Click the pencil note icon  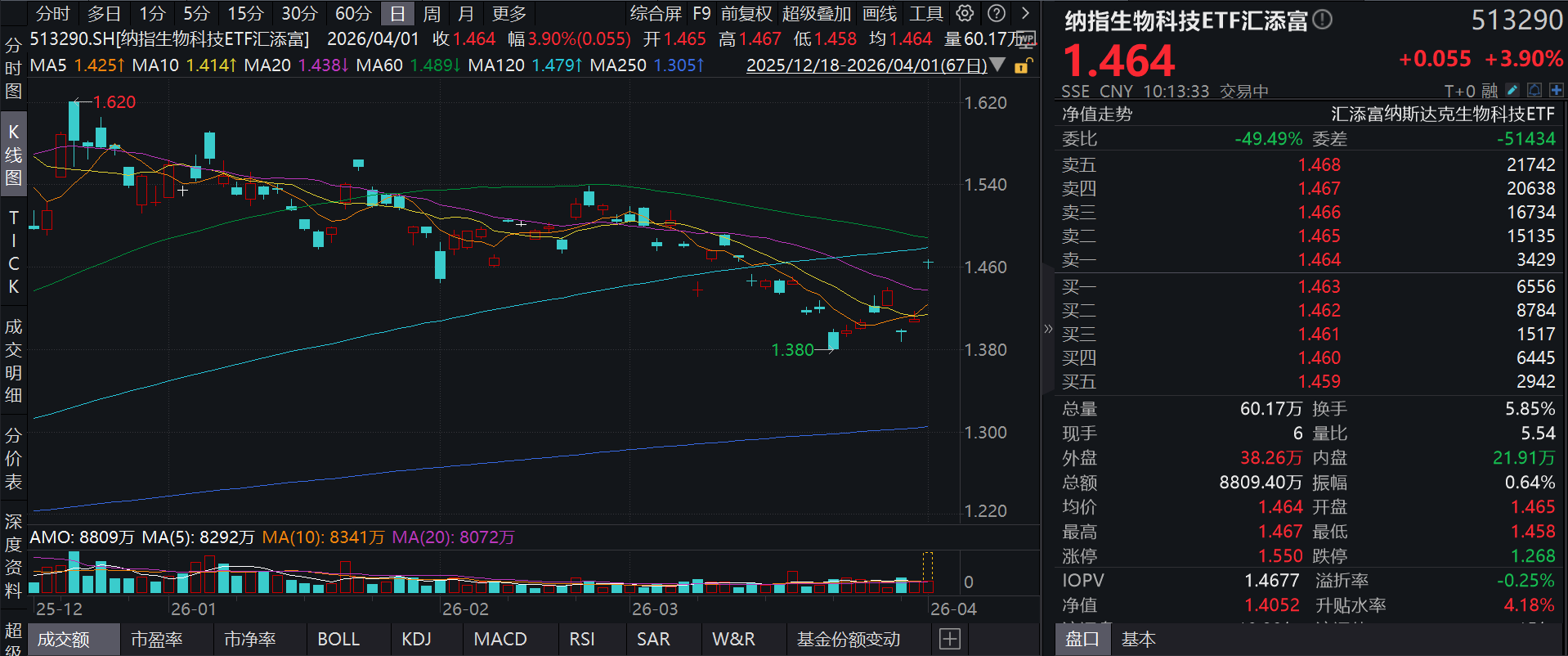1512,90
